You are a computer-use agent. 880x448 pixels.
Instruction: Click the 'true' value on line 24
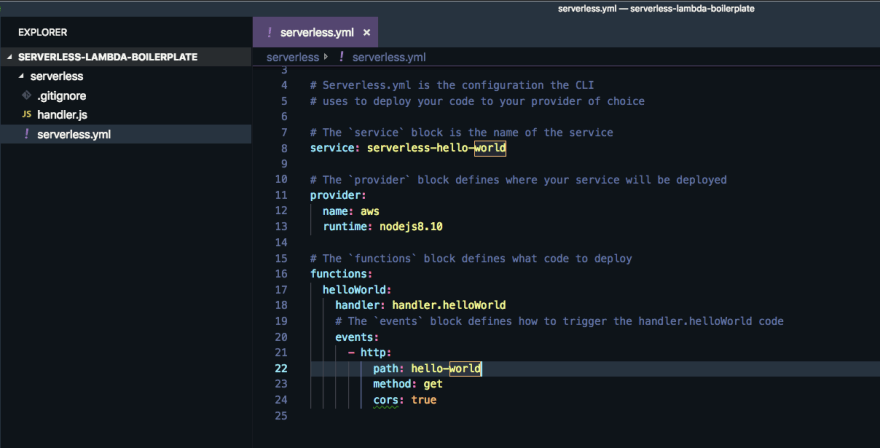[424, 400]
